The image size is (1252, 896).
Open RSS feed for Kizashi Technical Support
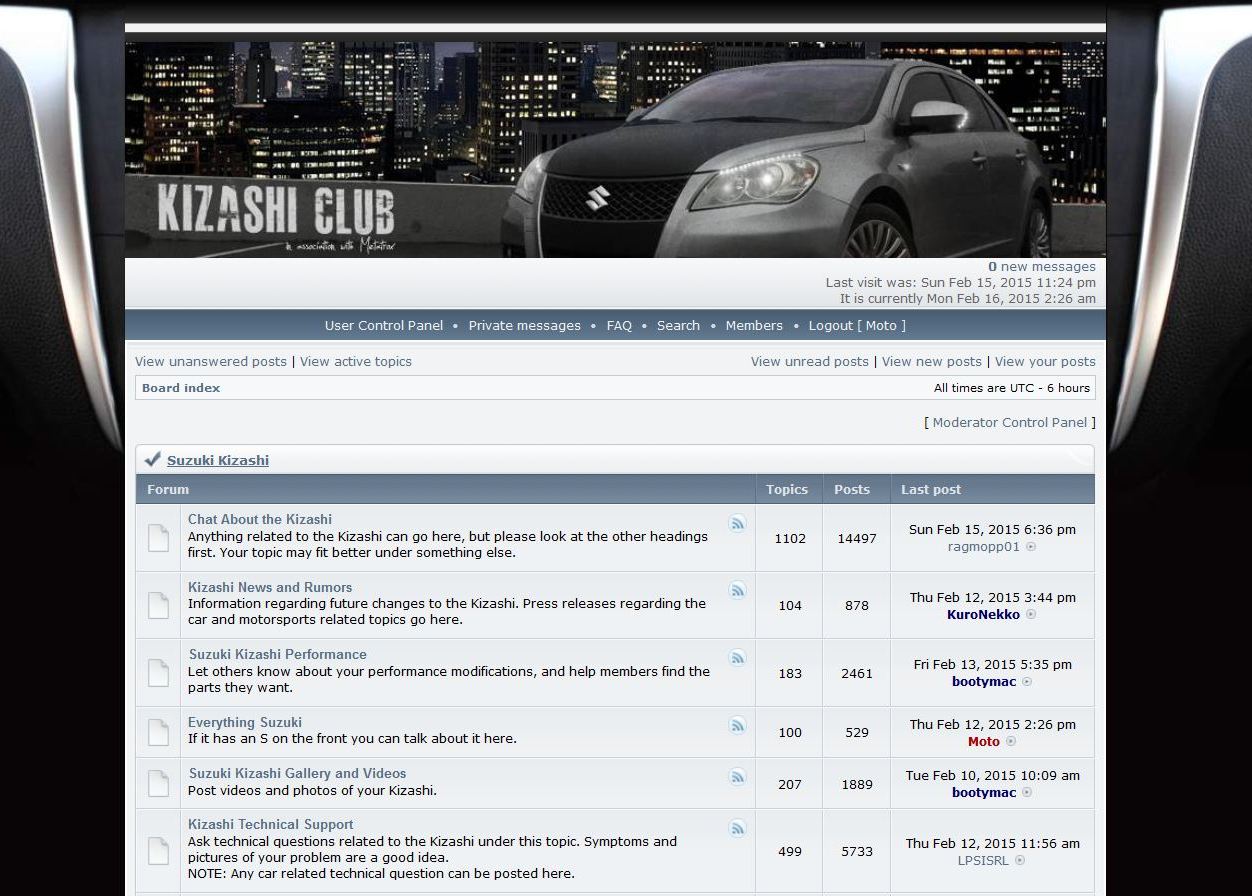coord(737,827)
